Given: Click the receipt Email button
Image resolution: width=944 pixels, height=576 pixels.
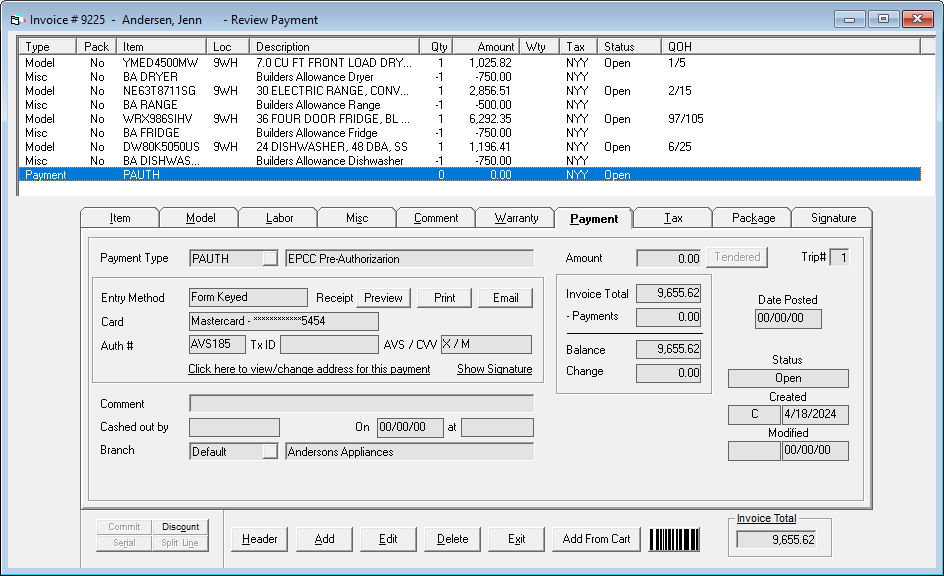Looking at the screenshot, I should coord(506,298).
